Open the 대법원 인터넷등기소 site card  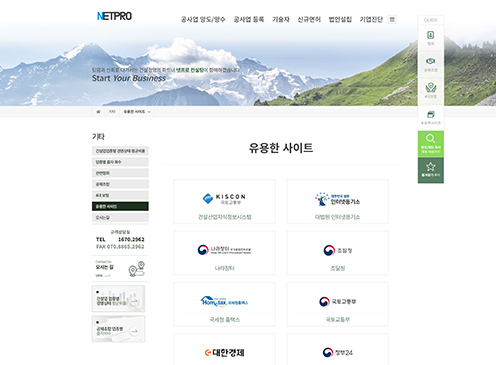point(338,202)
